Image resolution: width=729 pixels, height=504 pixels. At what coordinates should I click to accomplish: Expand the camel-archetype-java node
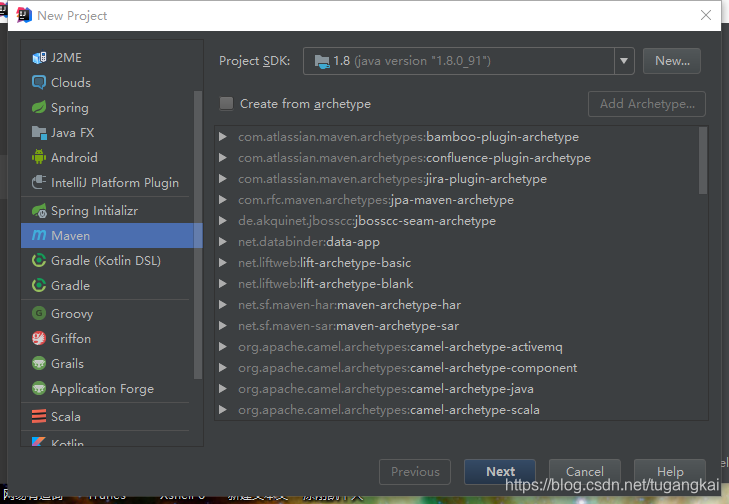click(x=223, y=389)
